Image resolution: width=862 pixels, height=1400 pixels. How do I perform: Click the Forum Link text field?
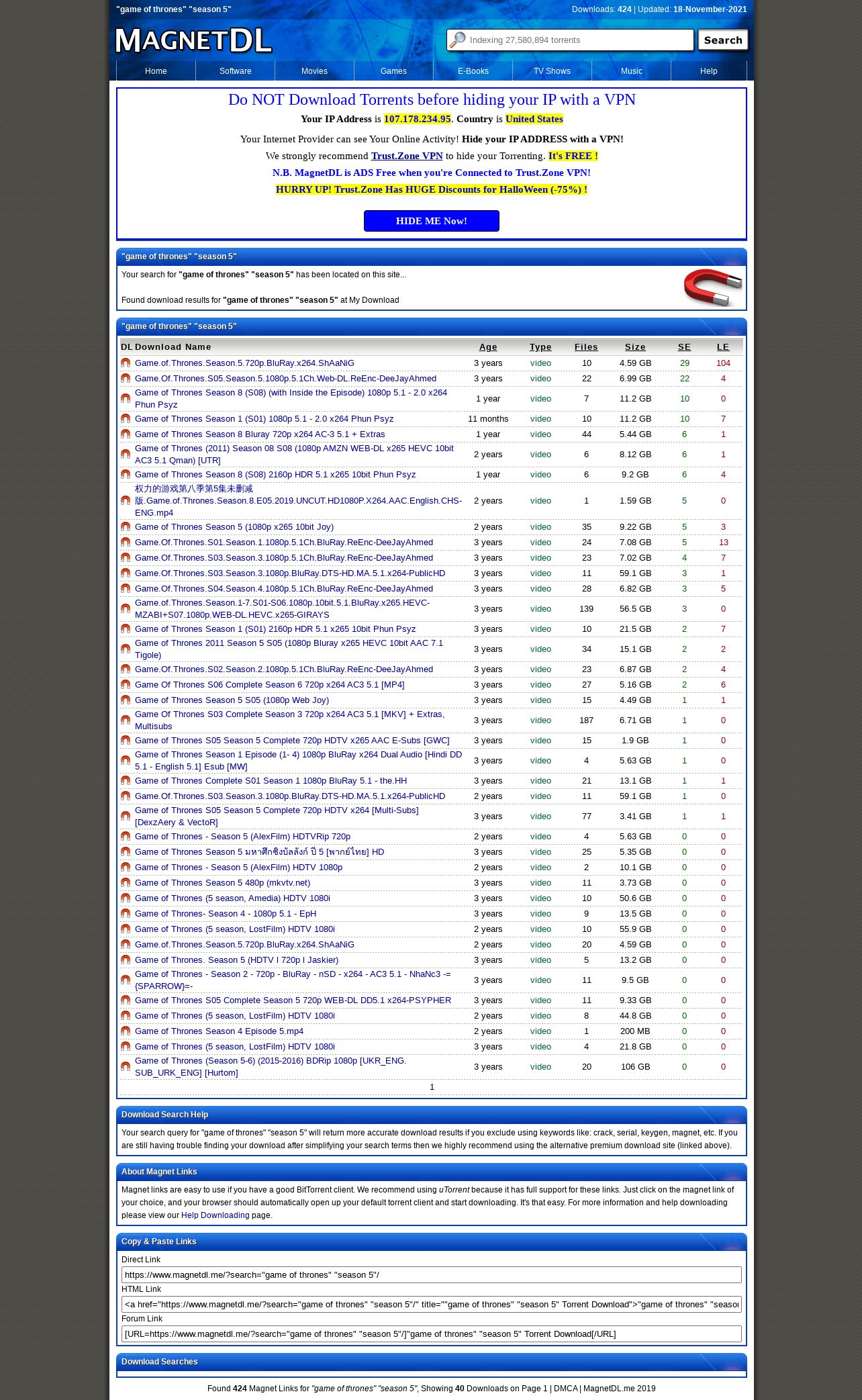pos(432,1334)
